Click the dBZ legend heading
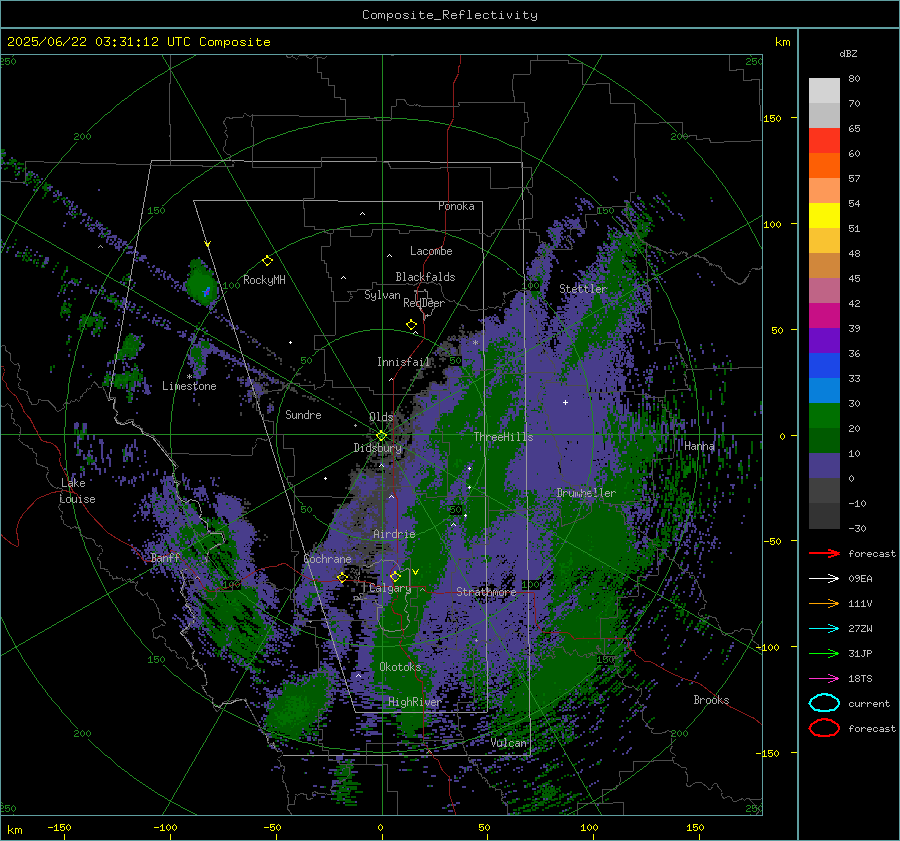 pos(848,53)
